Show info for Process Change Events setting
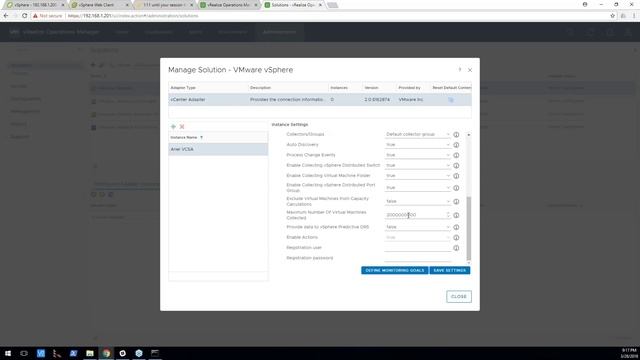640x360 pixels. (x=456, y=155)
